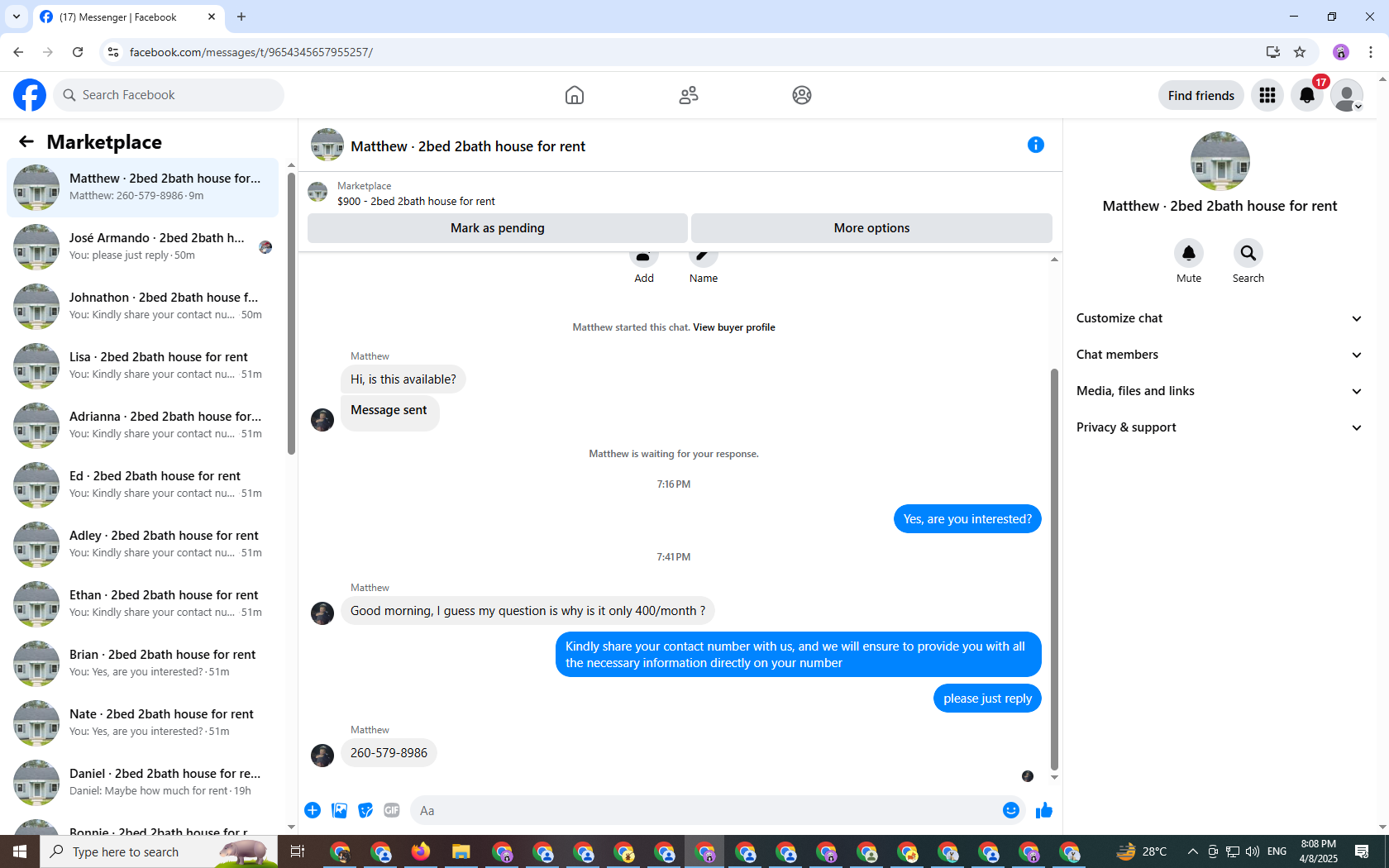Open the Groups icon in top navigation
This screenshot has width=1389, height=868.
pyautogui.click(x=802, y=95)
